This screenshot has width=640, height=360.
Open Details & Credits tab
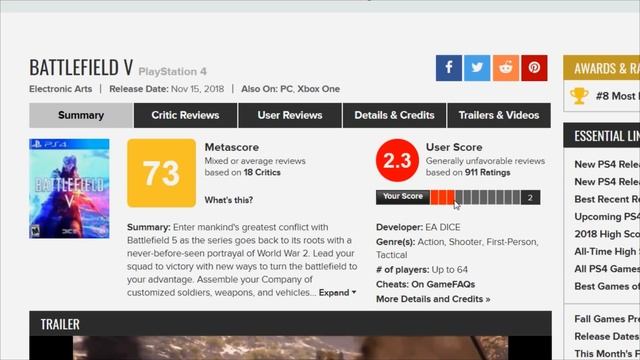pyautogui.click(x=394, y=116)
